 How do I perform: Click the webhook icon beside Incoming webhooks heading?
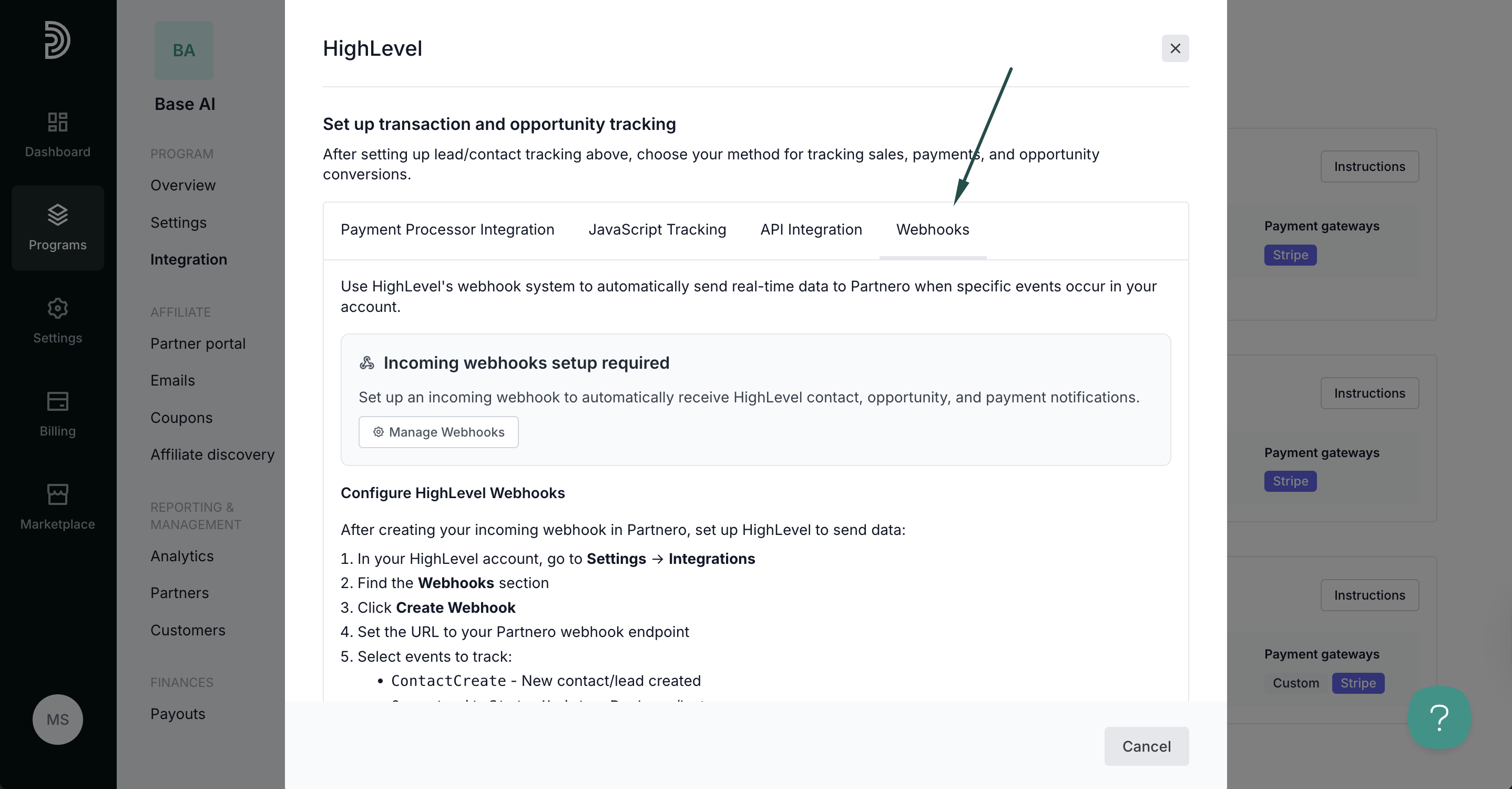(367, 363)
